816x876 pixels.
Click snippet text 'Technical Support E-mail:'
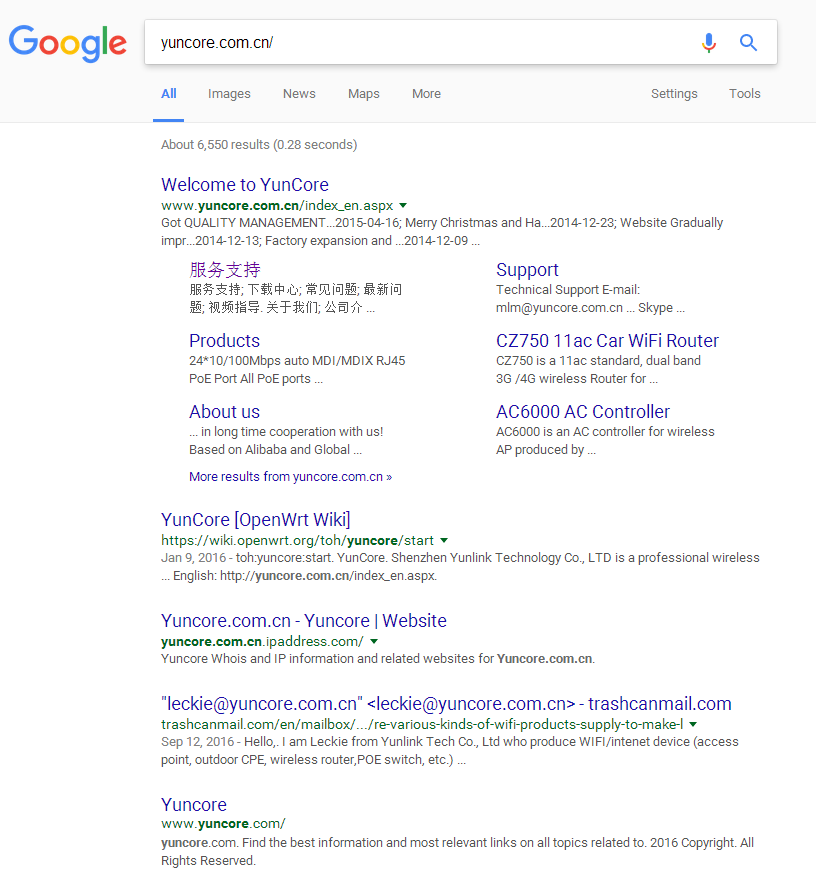568,289
